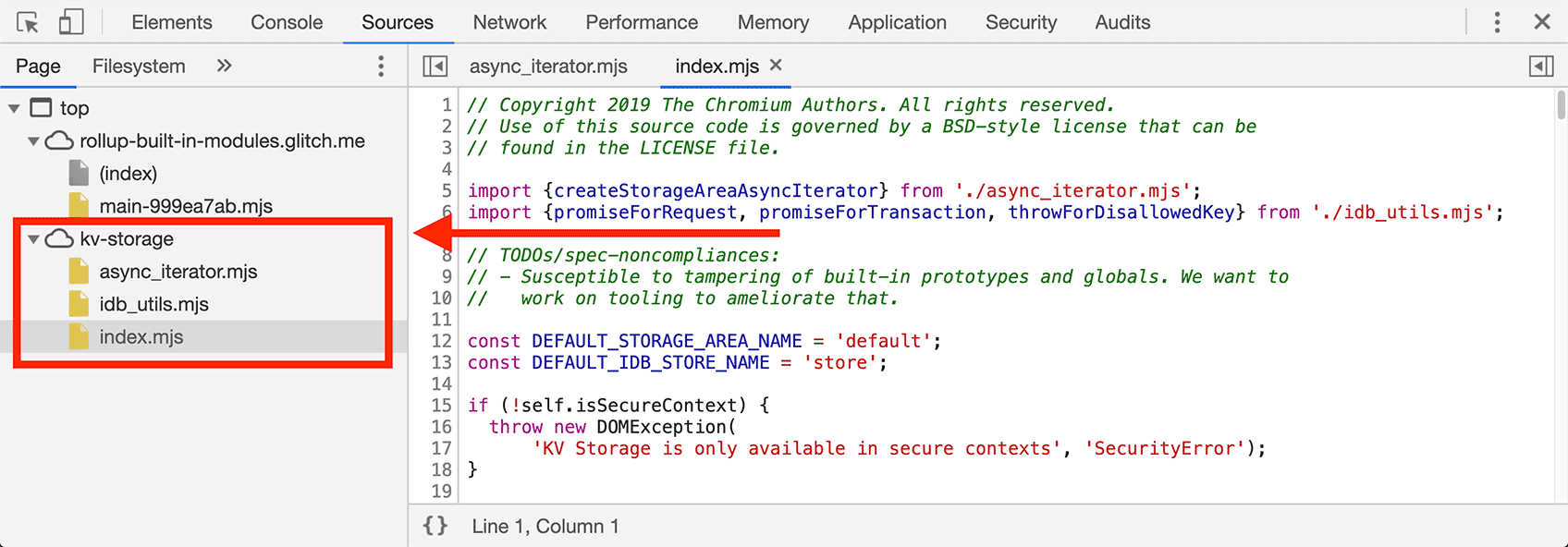Select main-999ea7ab.mjs file
1568x547 pixels.
tap(185, 206)
